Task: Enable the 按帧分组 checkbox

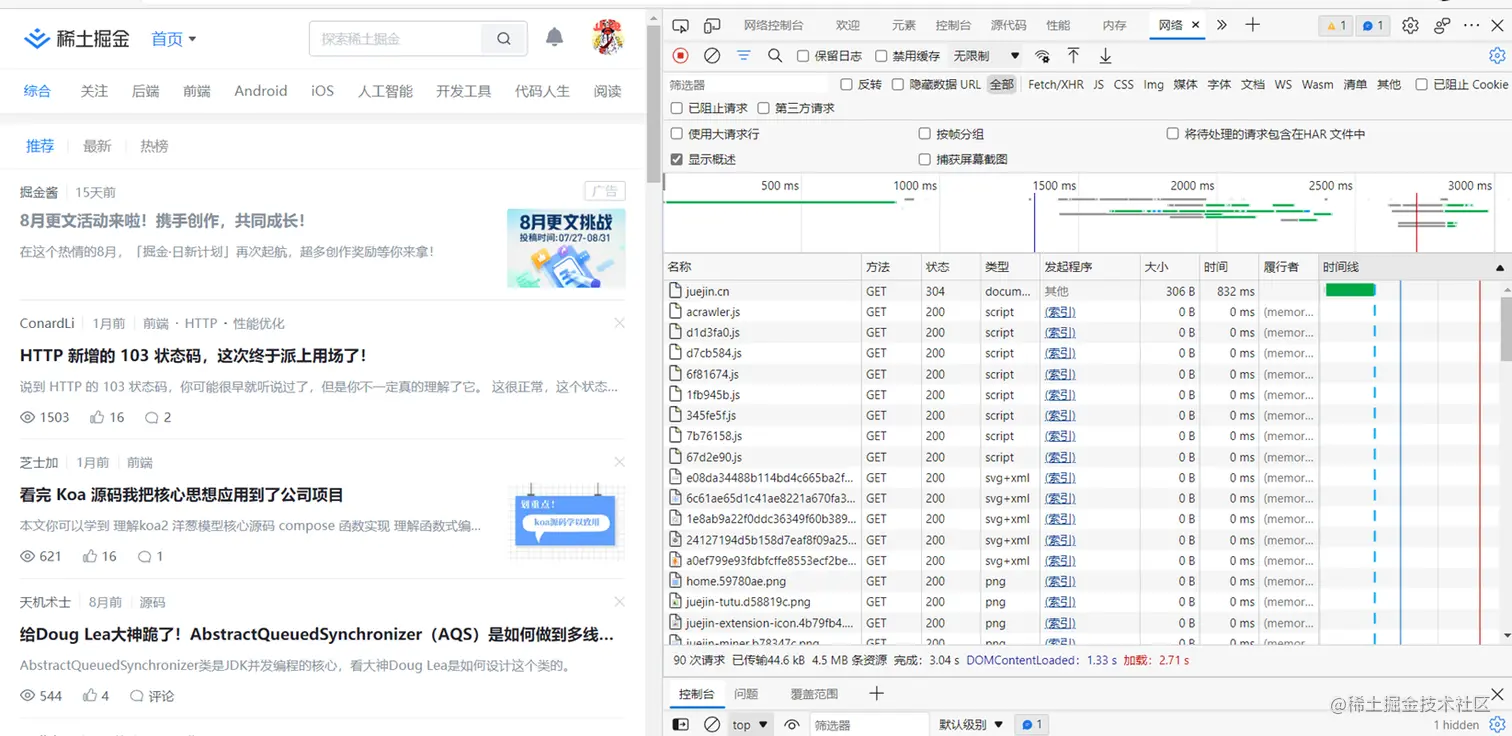Action: 925,134
